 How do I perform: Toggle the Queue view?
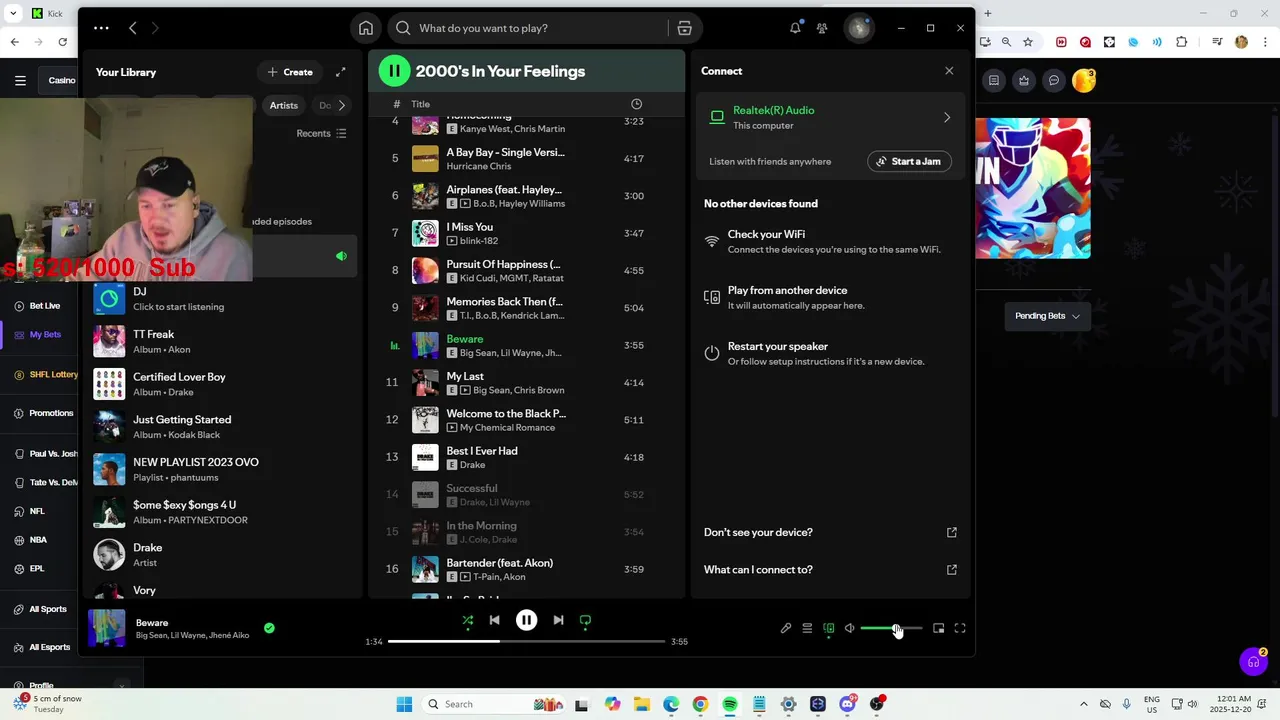pos(807,628)
